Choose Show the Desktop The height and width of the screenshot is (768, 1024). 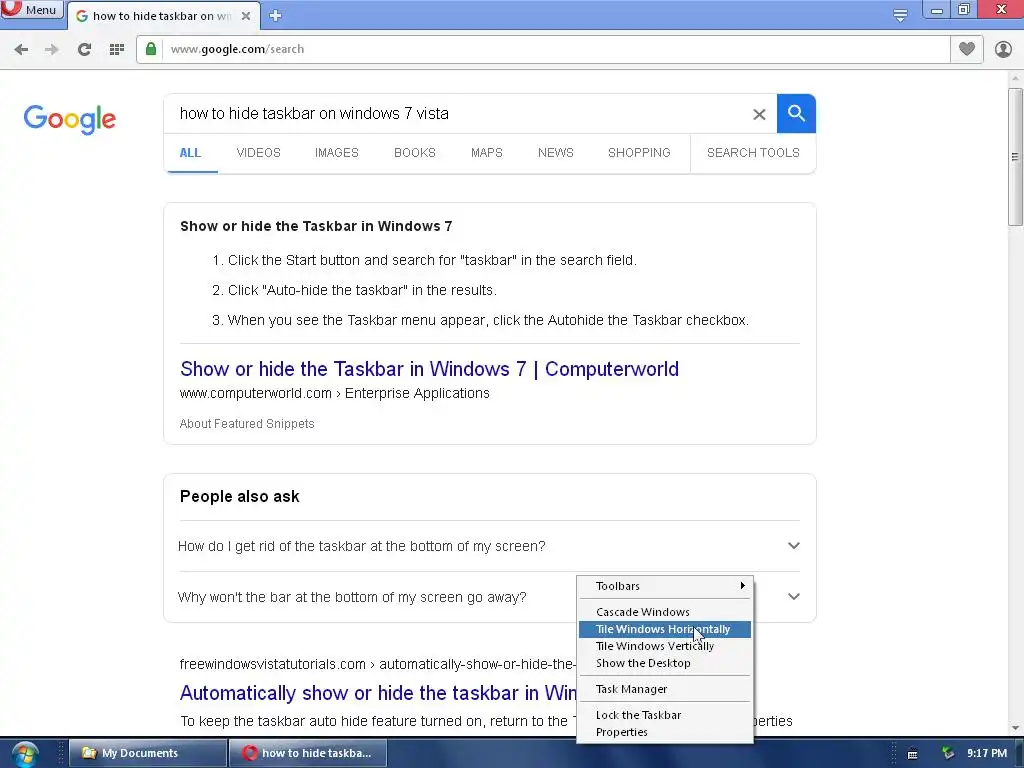tap(665, 663)
